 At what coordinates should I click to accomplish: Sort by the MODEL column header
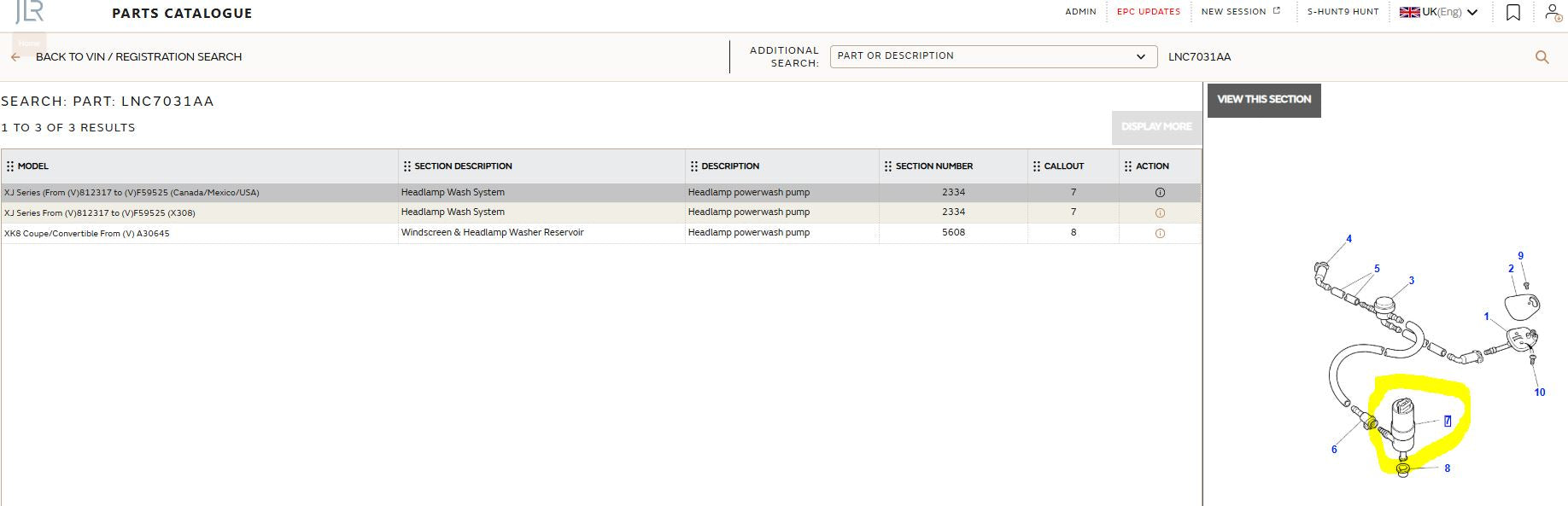pos(33,166)
